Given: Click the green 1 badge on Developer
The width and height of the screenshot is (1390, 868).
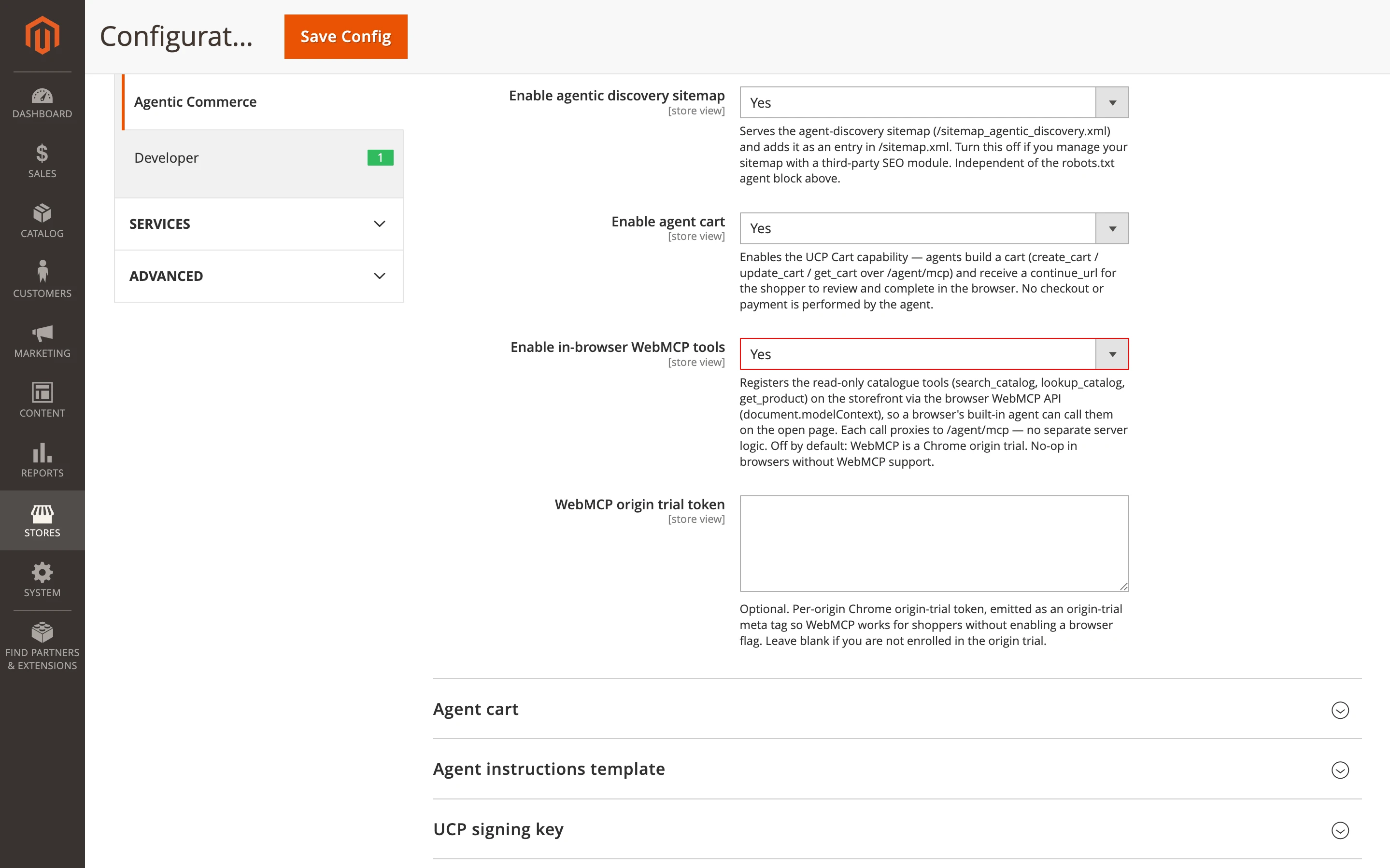Looking at the screenshot, I should (380, 157).
